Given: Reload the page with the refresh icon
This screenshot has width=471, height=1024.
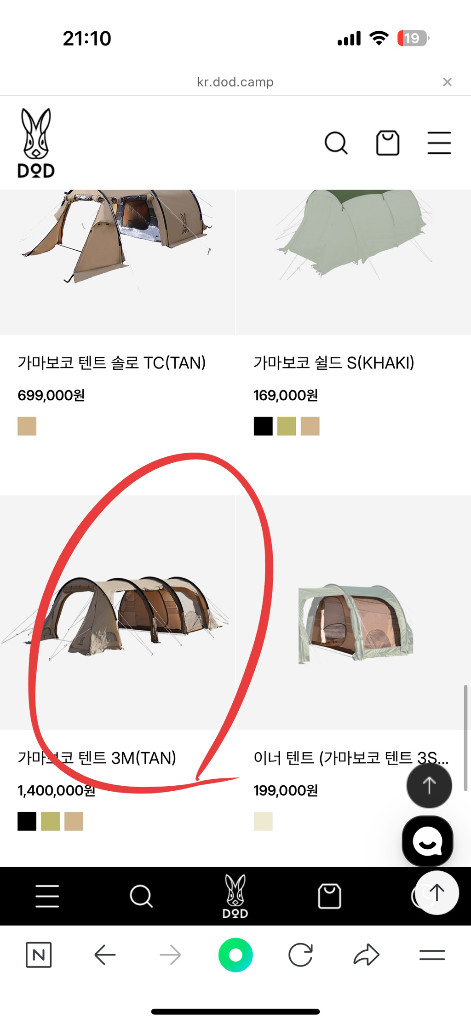Looking at the screenshot, I should tap(300, 956).
